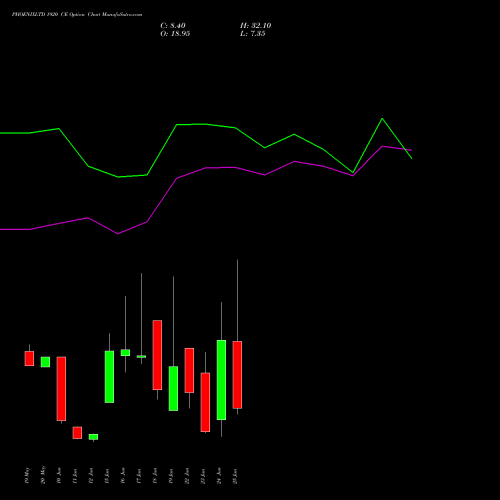This screenshot has height=500, width=500.
Task: Click the lowest dip of the purple indicator line
Action: pos(118,234)
